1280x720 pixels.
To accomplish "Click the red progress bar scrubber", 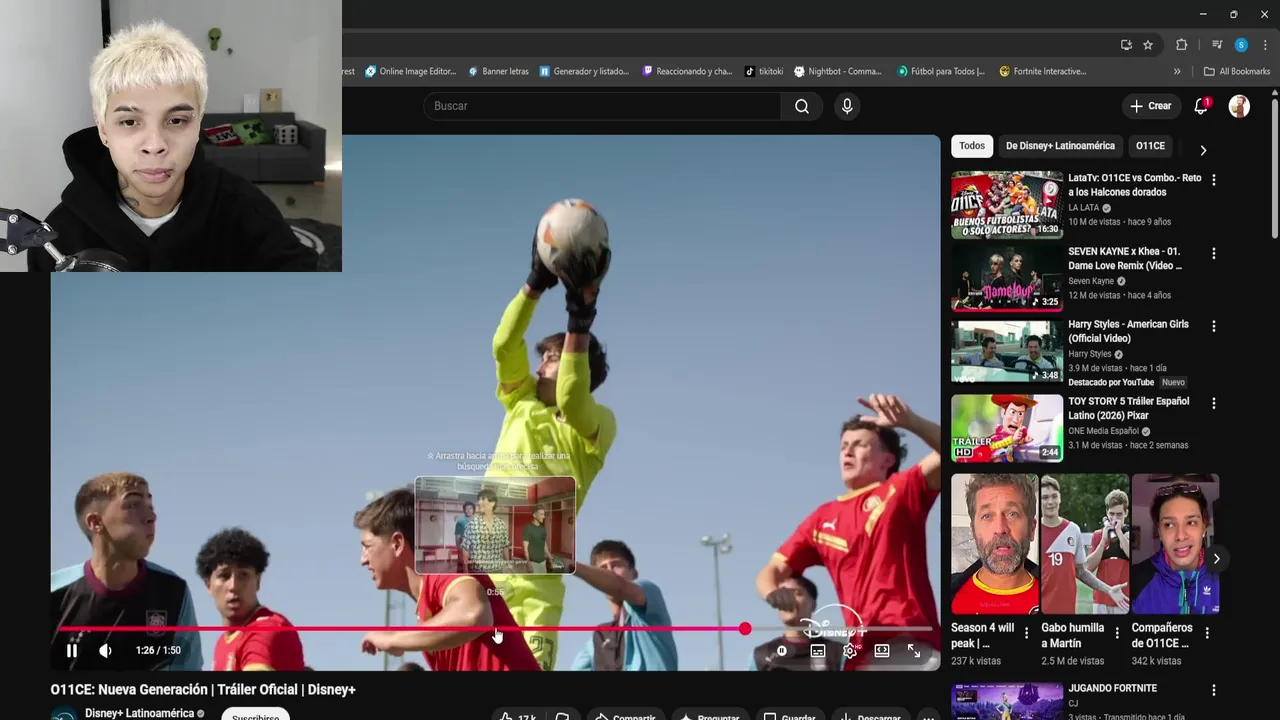I will click(745, 628).
